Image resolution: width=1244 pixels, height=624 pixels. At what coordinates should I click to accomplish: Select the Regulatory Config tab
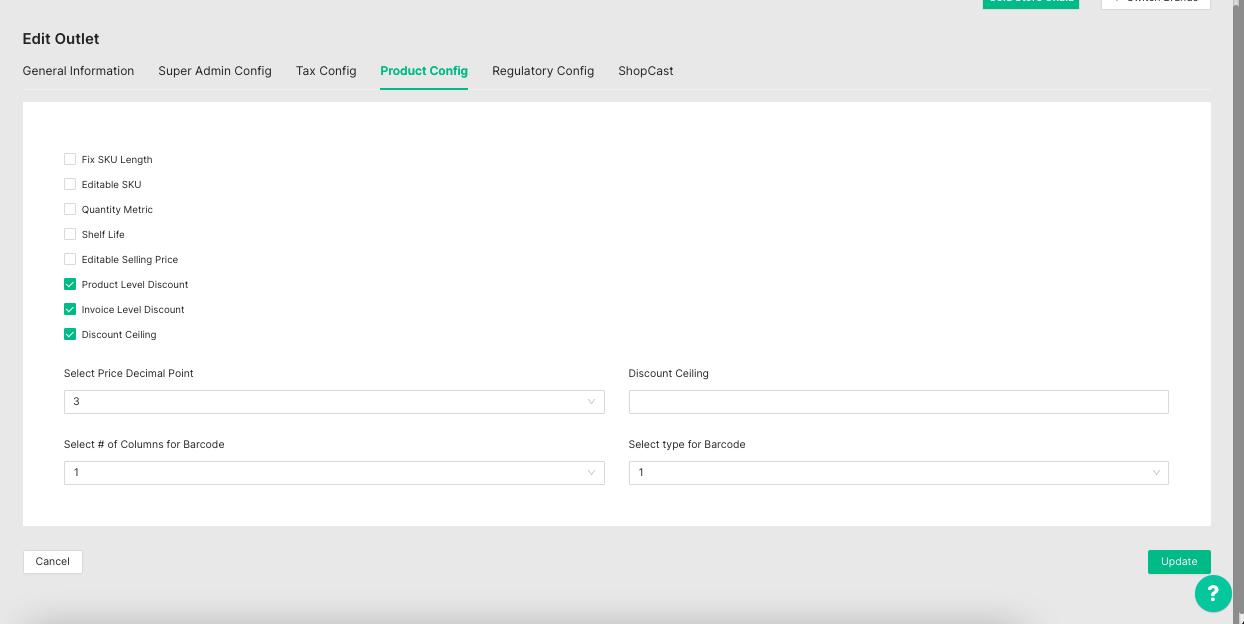(543, 71)
